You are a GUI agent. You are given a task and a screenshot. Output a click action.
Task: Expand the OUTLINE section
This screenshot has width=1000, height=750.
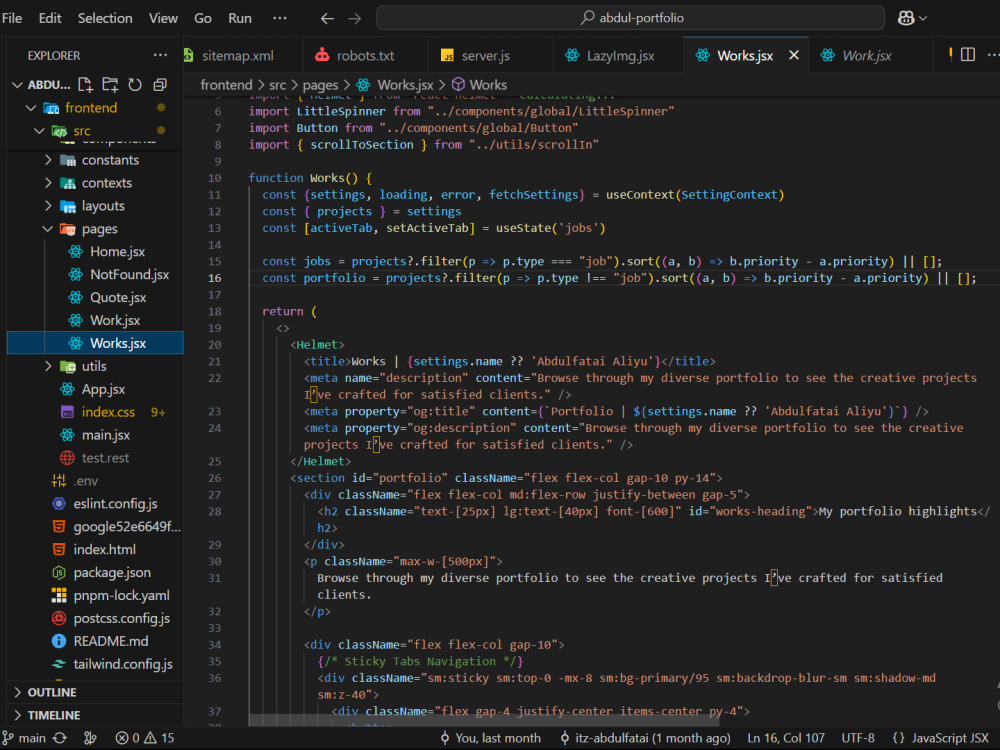tap(96, 693)
